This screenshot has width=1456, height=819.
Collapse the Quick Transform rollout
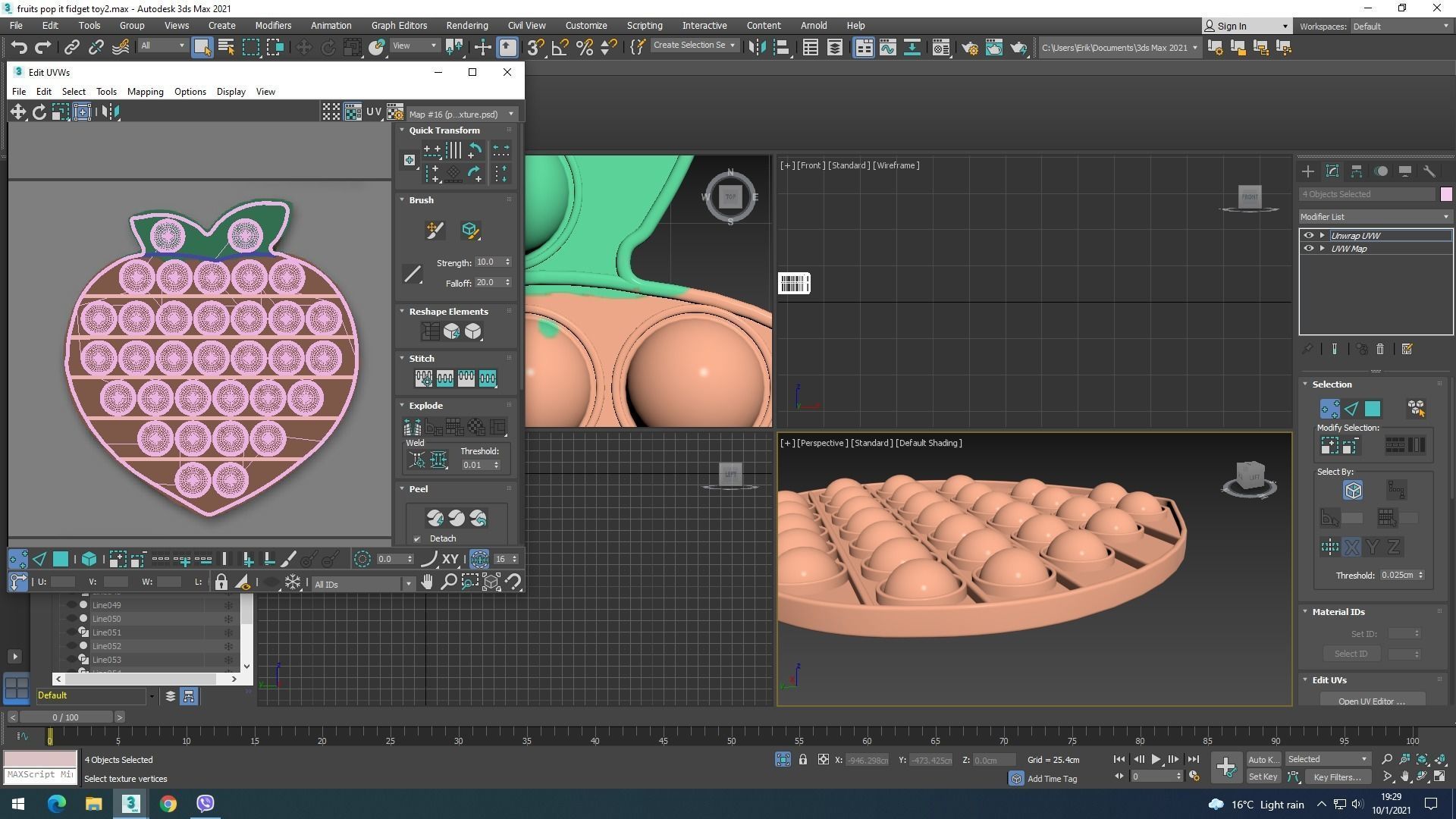point(403,130)
